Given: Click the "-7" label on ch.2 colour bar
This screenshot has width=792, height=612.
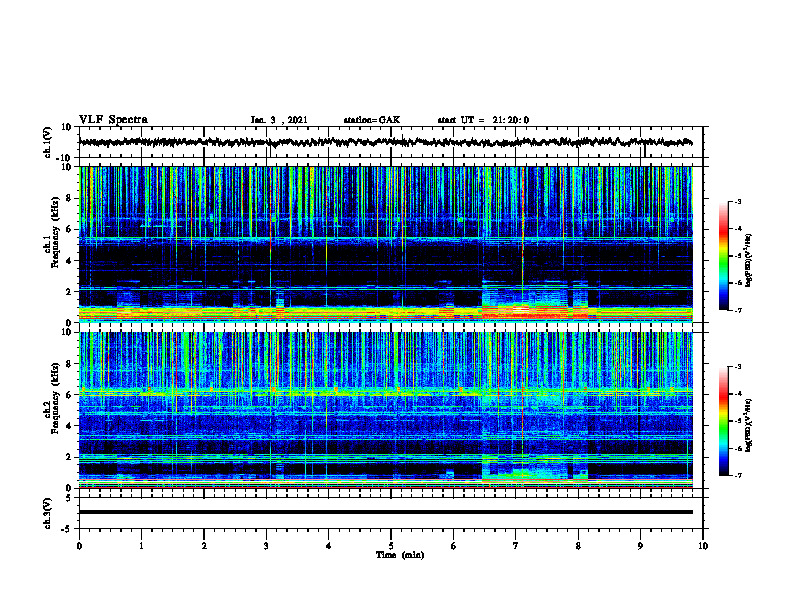Looking at the screenshot, I should pyautogui.click(x=738, y=475).
